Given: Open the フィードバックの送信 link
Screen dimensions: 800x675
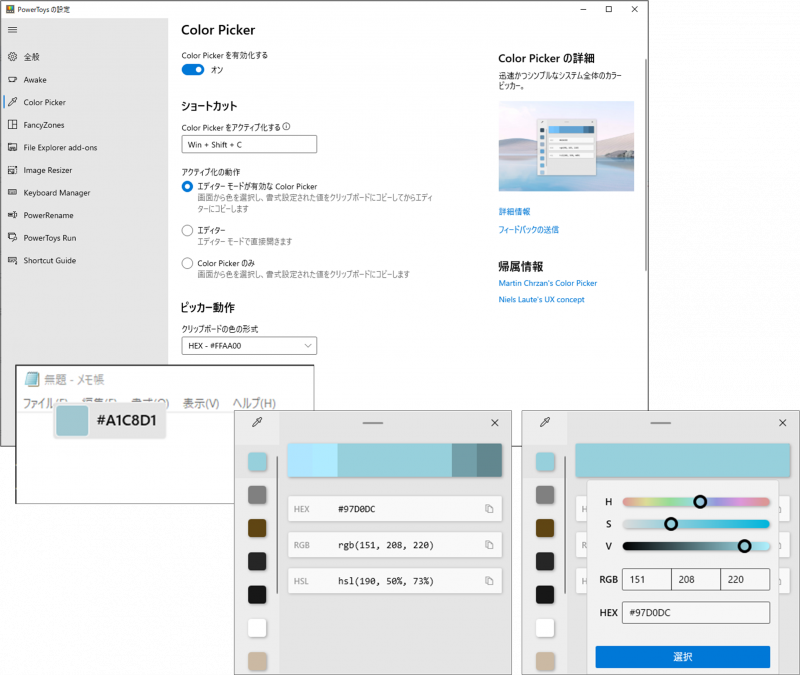Looking at the screenshot, I should (529, 230).
